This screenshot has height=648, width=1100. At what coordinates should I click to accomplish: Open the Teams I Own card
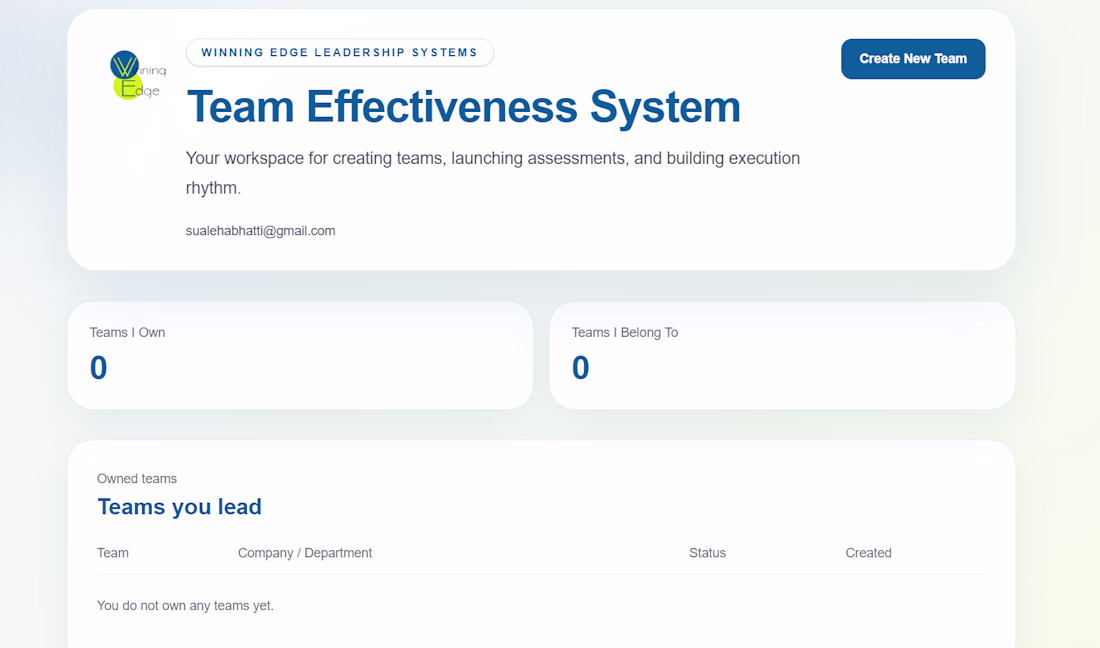pos(300,356)
